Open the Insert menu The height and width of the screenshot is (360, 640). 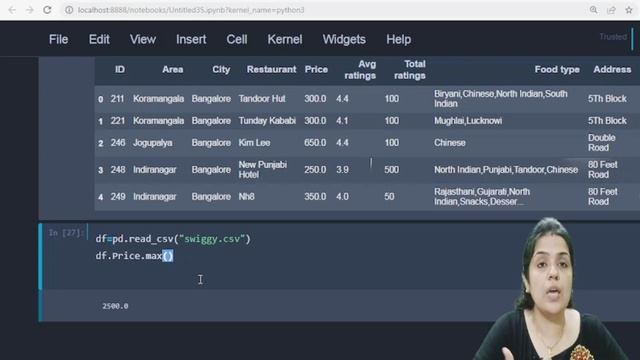(x=191, y=40)
